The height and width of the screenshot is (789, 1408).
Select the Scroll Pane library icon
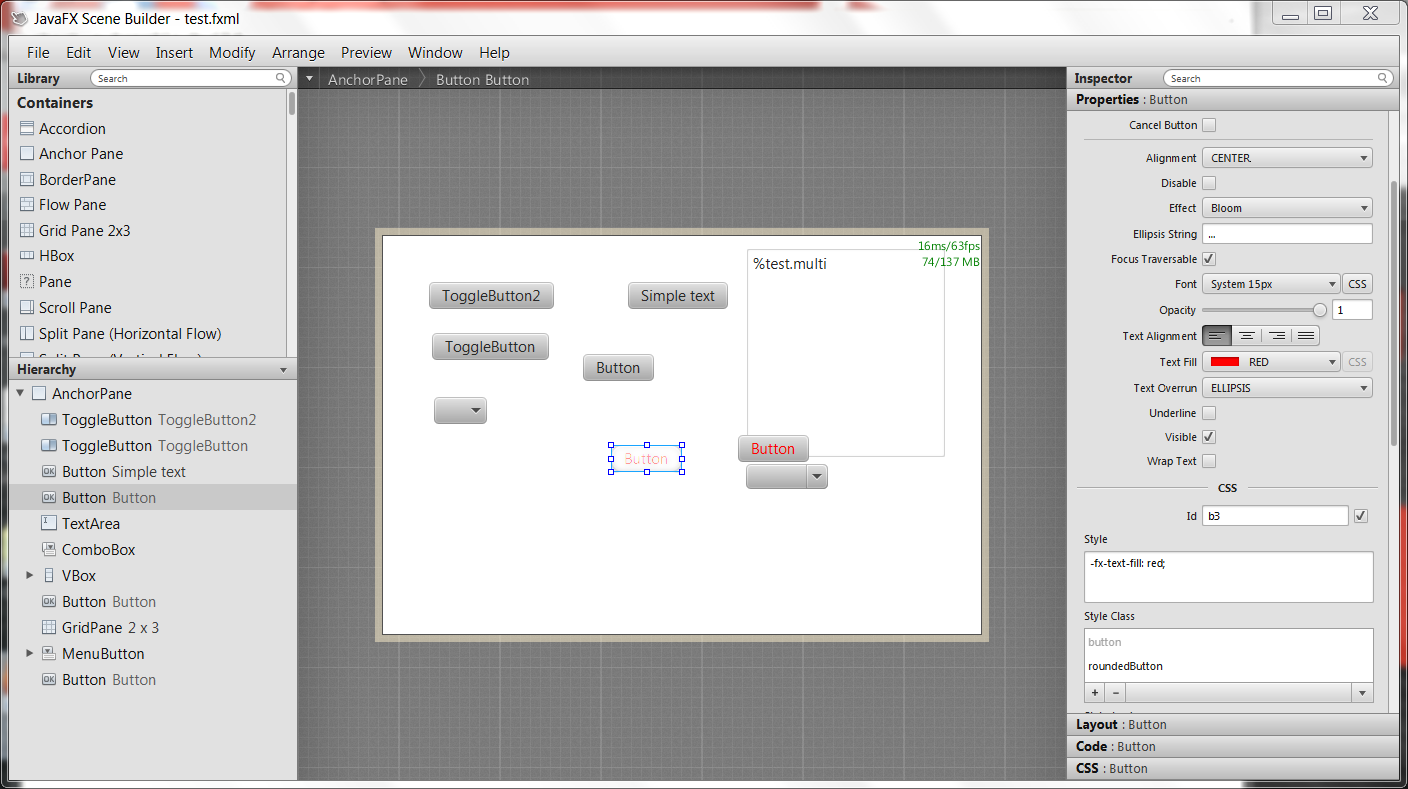27,307
